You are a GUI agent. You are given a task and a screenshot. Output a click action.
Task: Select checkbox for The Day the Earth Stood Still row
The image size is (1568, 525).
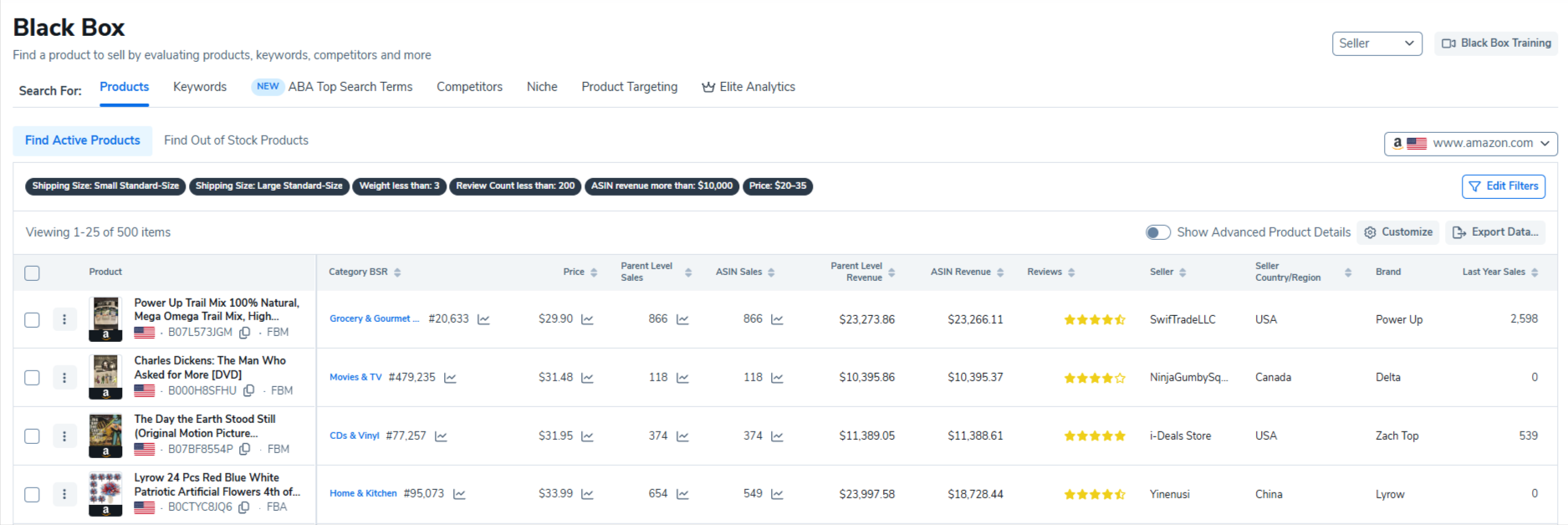click(32, 436)
